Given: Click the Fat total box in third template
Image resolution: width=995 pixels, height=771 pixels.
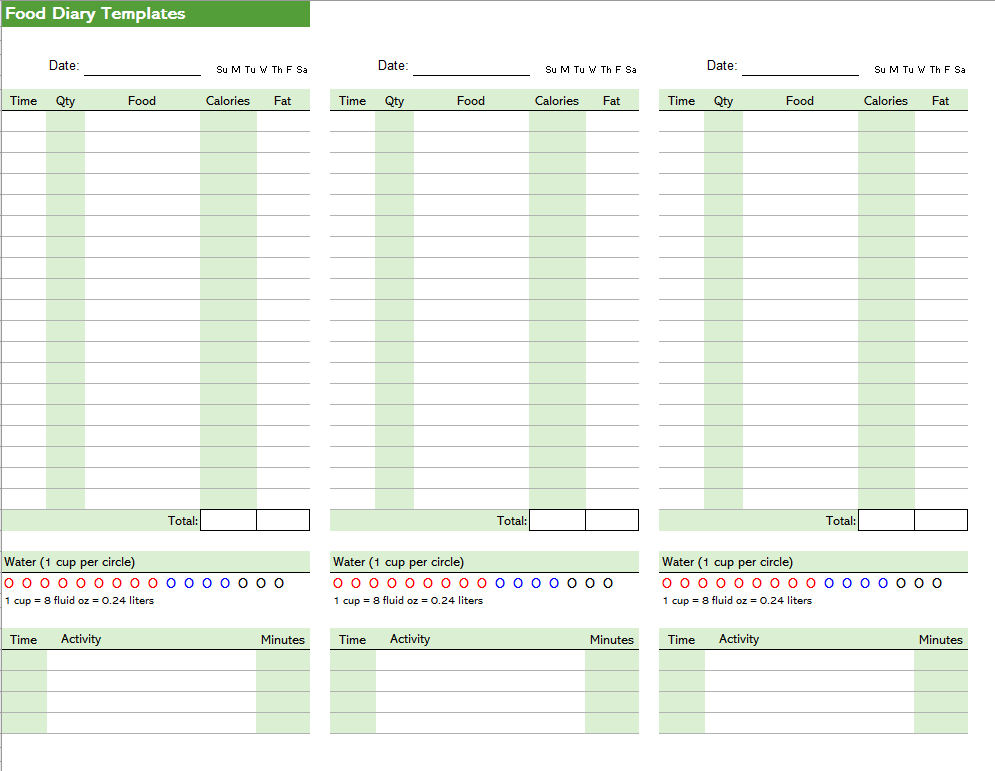Looking at the screenshot, I should coord(941,520).
